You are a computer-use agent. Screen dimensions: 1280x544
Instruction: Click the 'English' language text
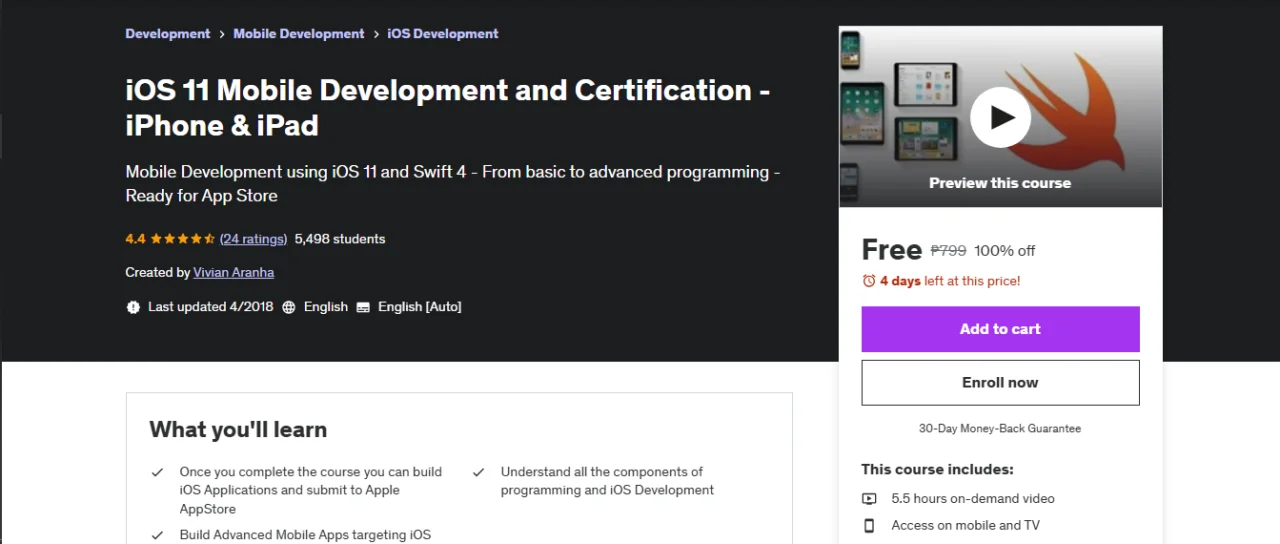[326, 307]
